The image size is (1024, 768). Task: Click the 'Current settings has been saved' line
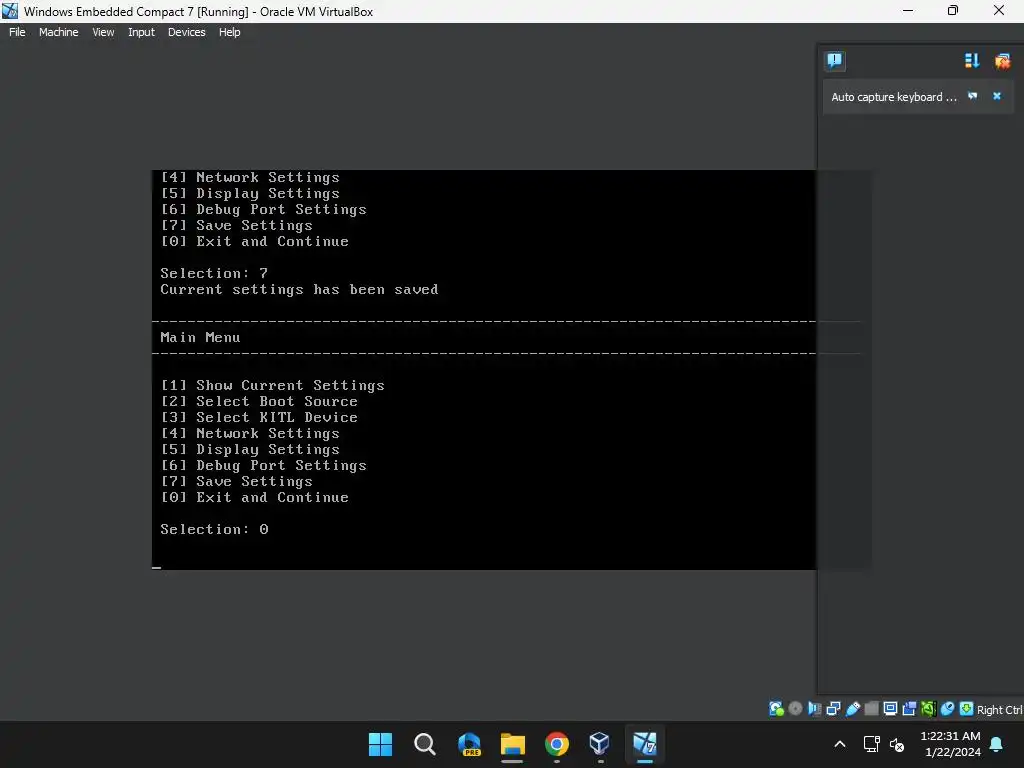(x=299, y=289)
